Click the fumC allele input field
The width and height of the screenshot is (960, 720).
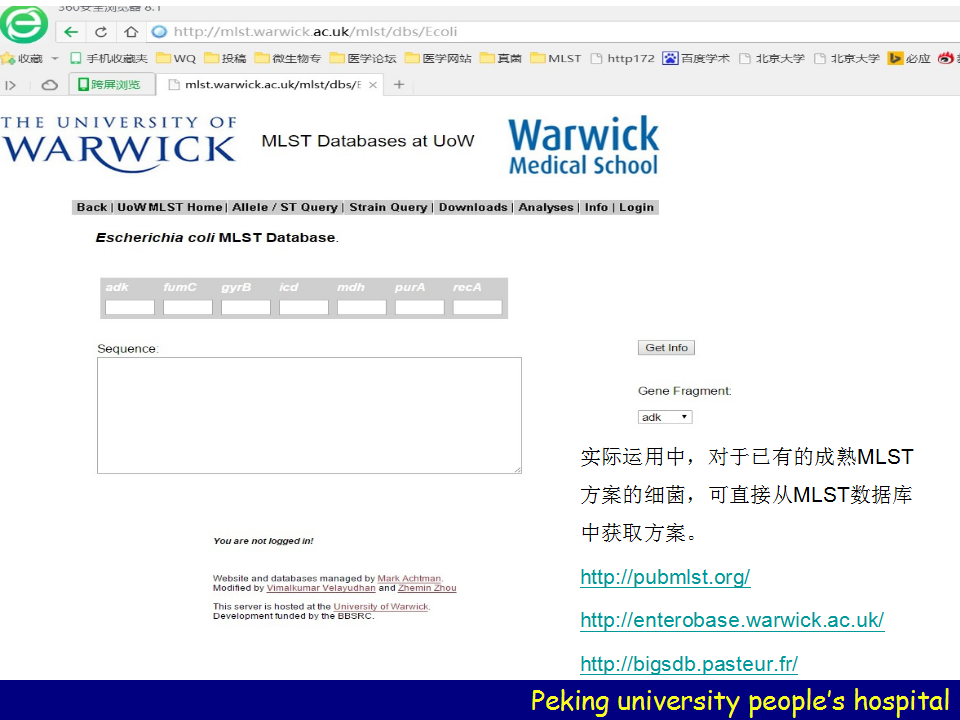pyautogui.click(x=188, y=307)
